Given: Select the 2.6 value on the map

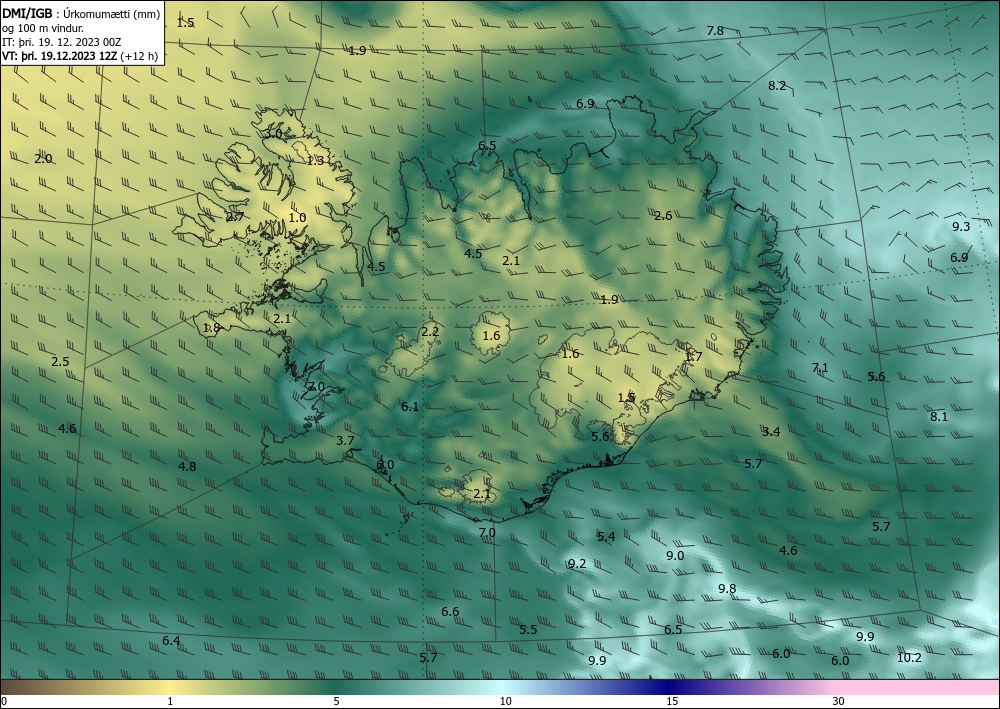Looking at the screenshot, I should pyautogui.click(x=663, y=216).
